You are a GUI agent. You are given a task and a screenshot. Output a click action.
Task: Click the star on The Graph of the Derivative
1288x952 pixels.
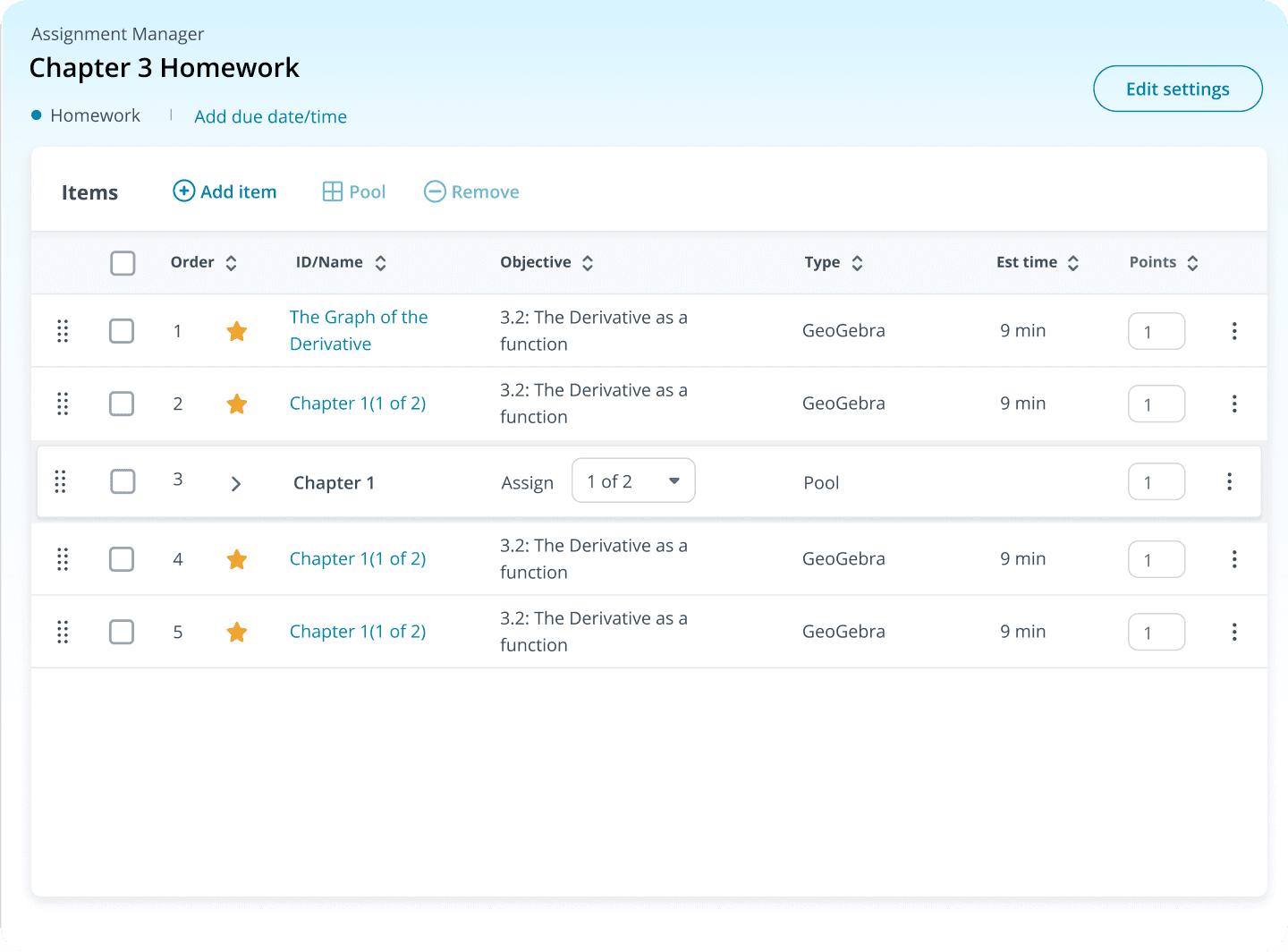click(x=237, y=331)
